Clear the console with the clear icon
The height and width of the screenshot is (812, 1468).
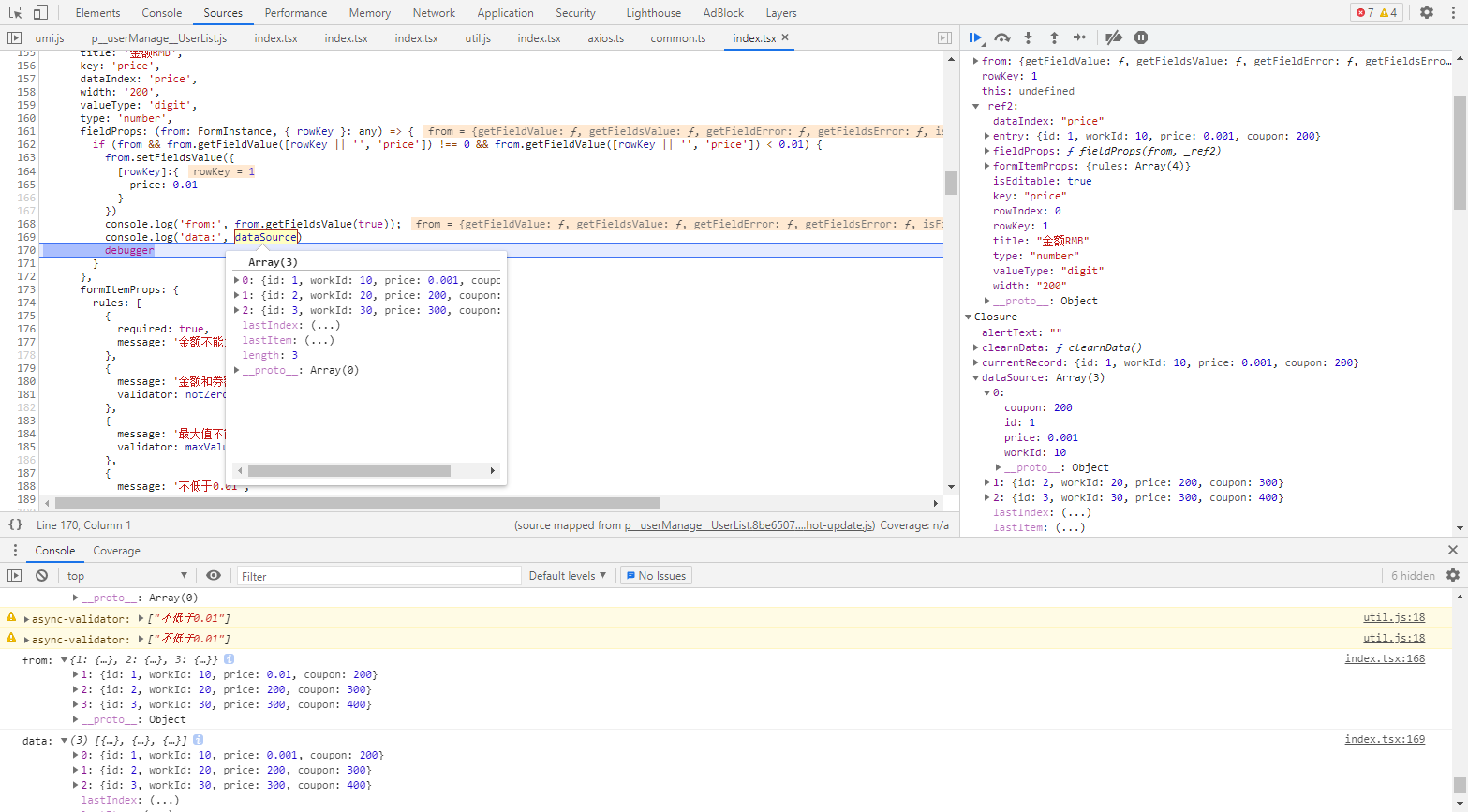coord(40,575)
